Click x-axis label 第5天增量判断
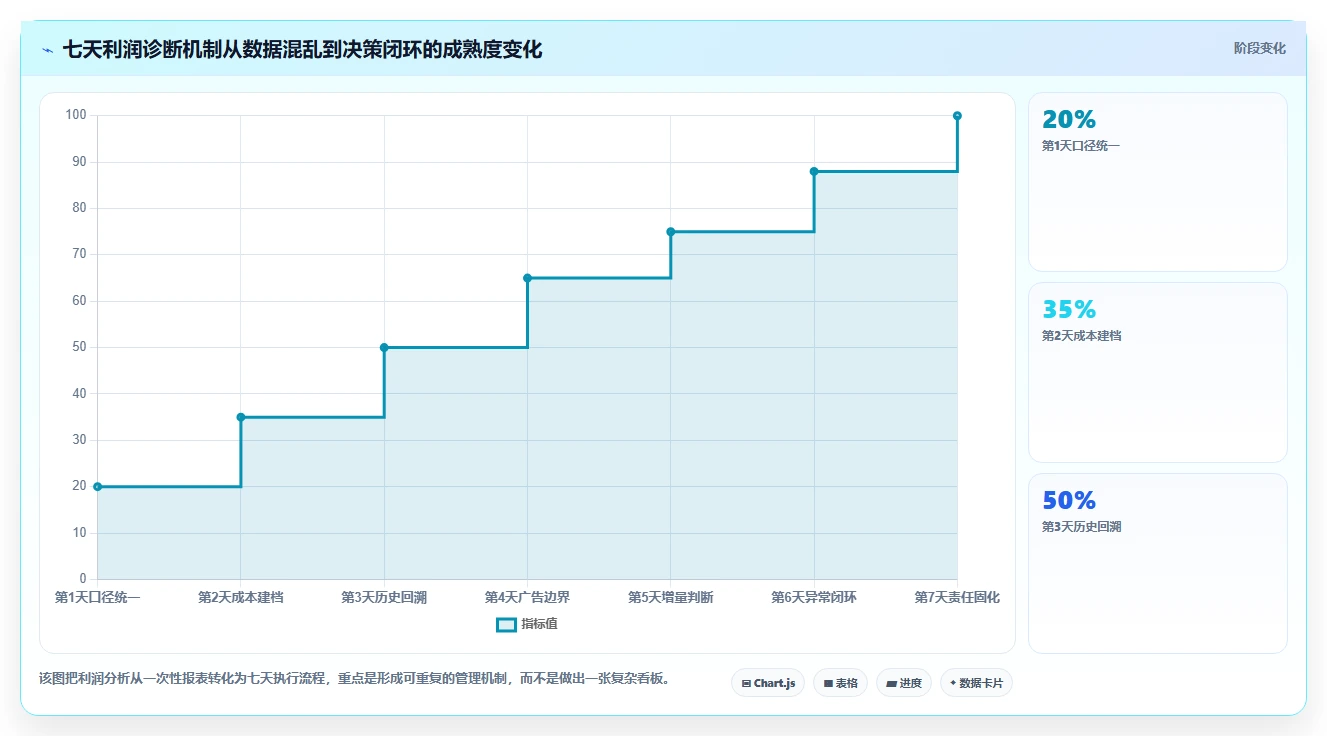Image resolution: width=1327 pixels, height=736 pixels. [x=671, y=598]
